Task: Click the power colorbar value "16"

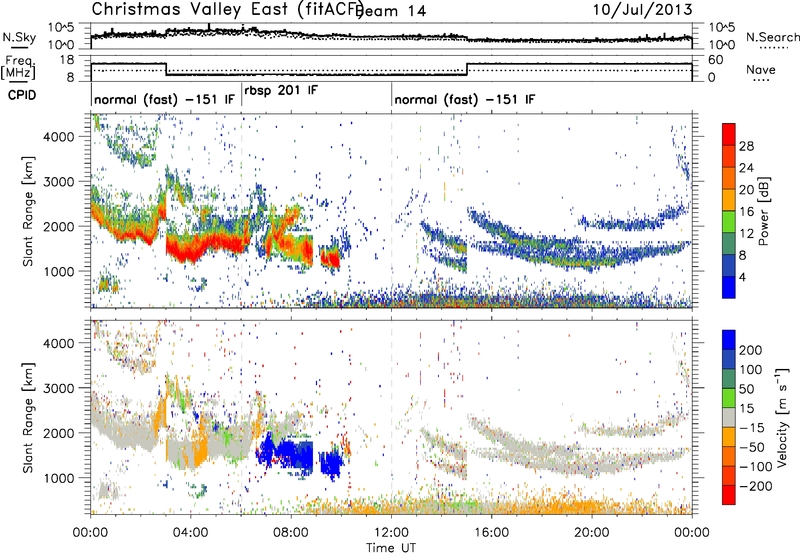Action: 746,212
